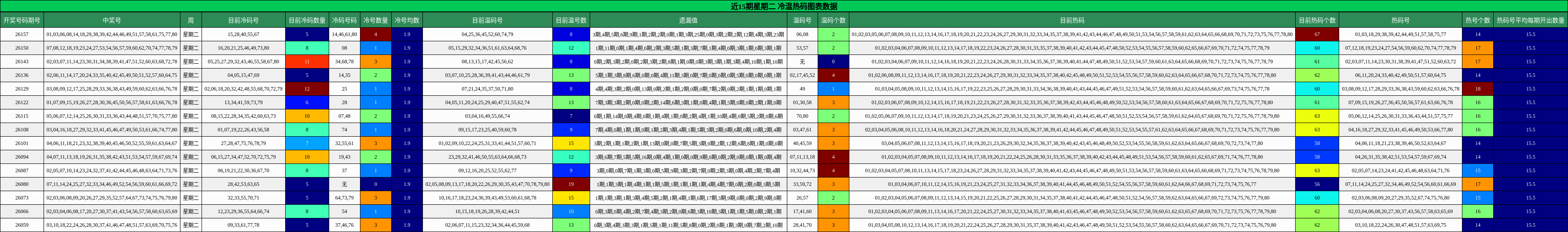The height and width of the screenshot is (232, 1568).
Task: Click the cell 14,46,61,80
Action: [x=345, y=35]
